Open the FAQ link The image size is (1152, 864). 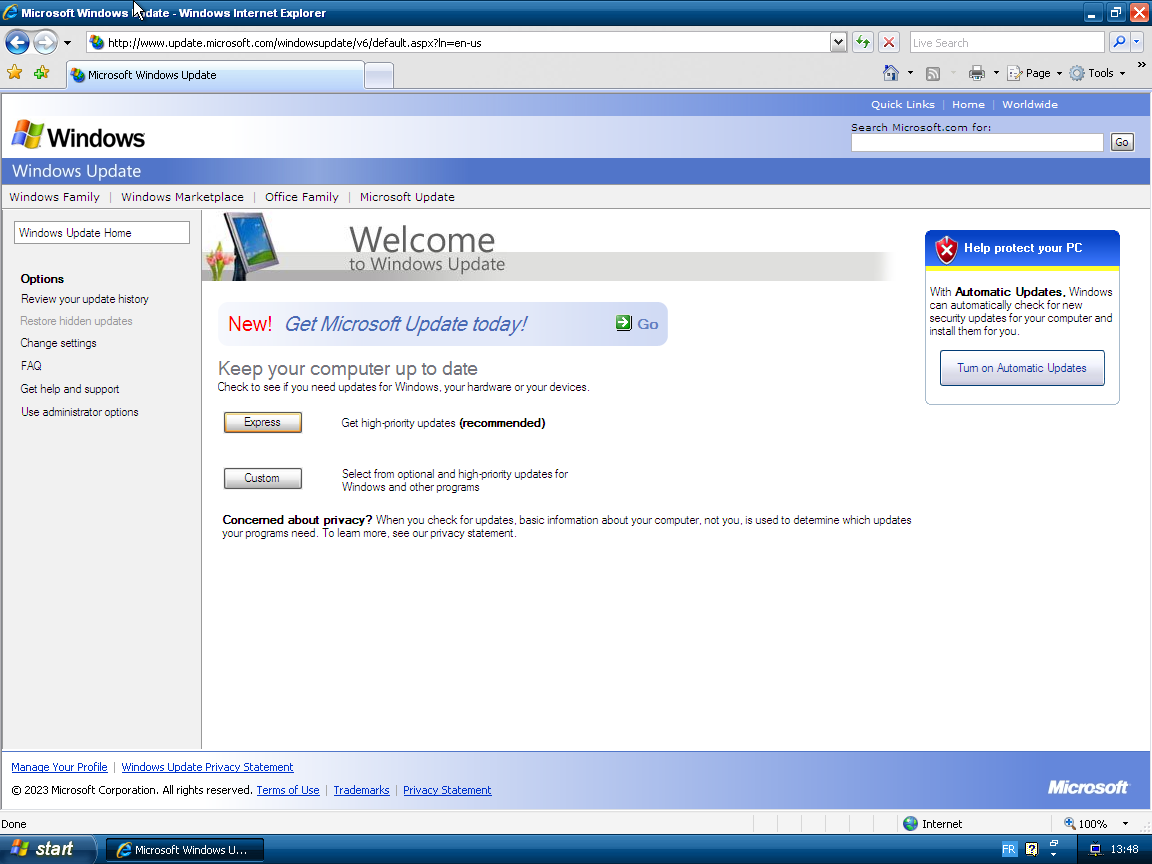pos(31,366)
